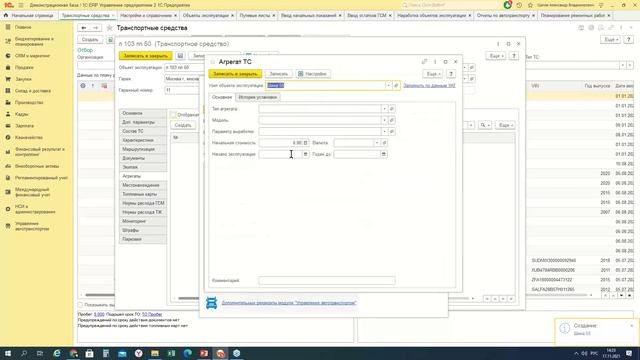This screenshot has width=640, height=360.
Task: Open the 'Главное' sidebar section
Action: 23,27
